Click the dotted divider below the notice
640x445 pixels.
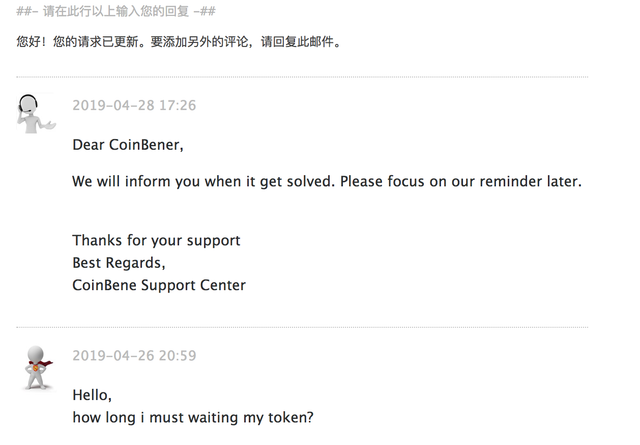pyautogui.click(x=302, y=77)
